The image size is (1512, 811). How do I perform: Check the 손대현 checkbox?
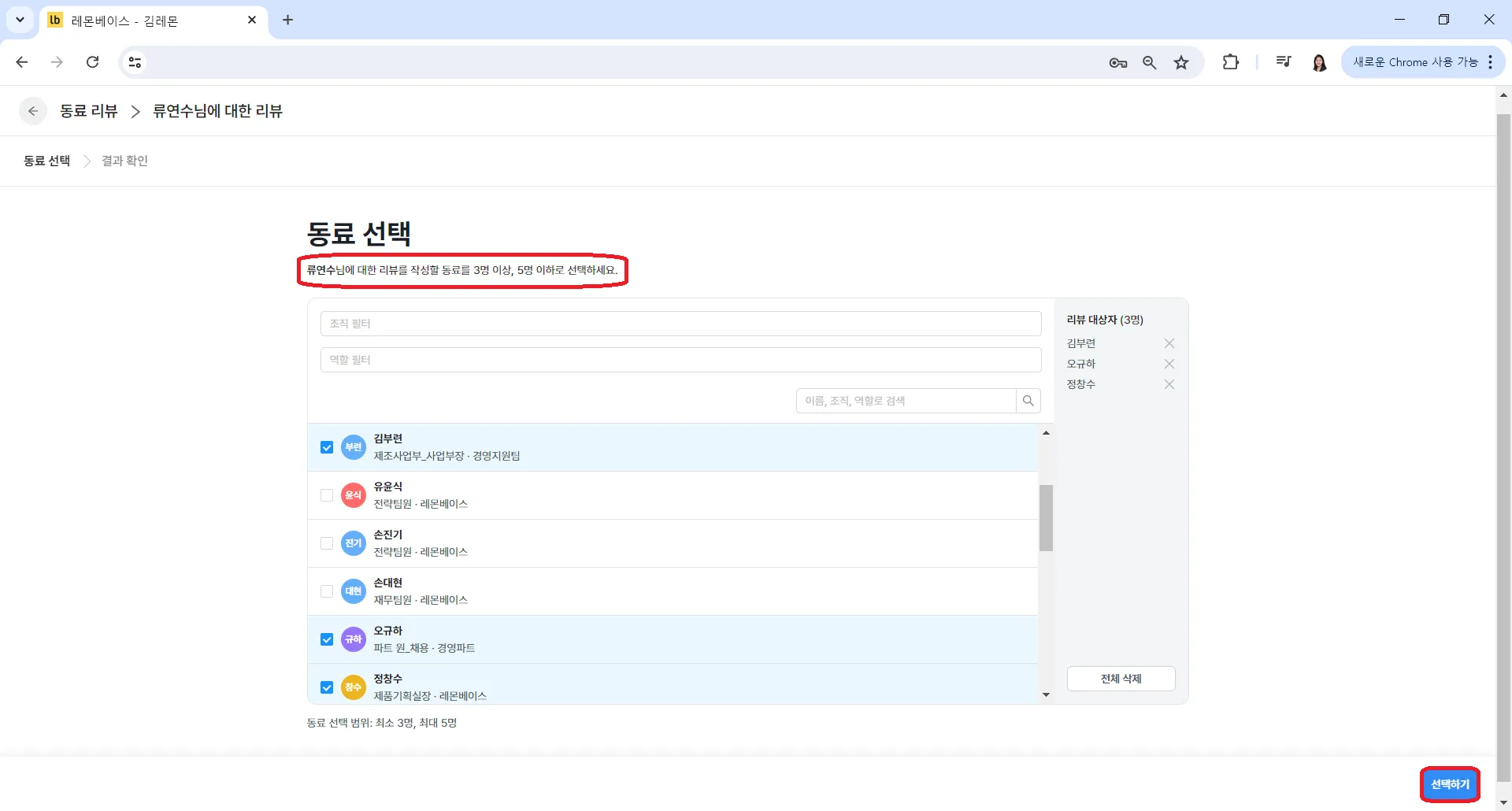pyautogui.click(x=327, y=591)
